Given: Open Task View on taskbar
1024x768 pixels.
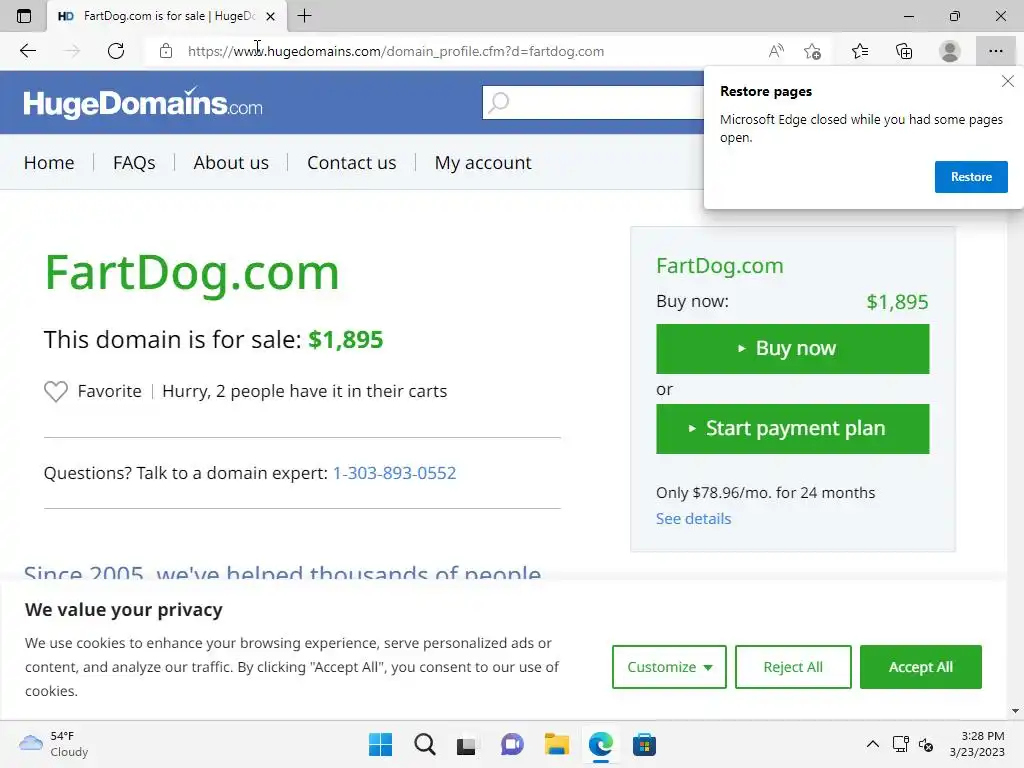Looking at the screenshot, I should click(466, 744).
